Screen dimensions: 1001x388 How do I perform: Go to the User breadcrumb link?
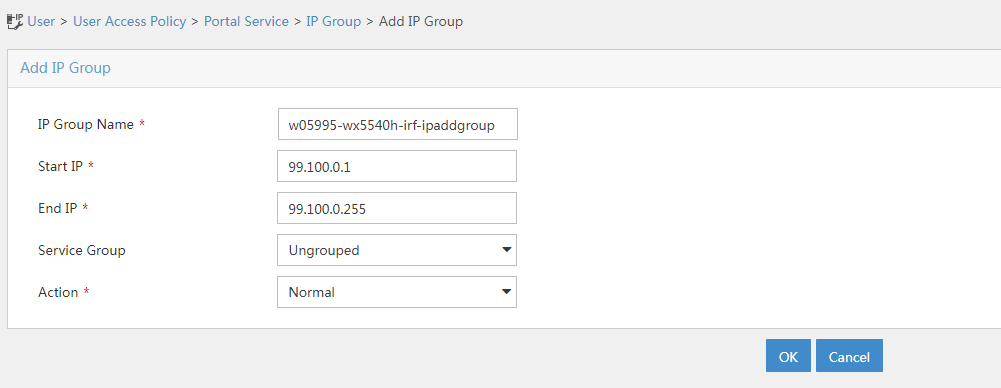41,21
